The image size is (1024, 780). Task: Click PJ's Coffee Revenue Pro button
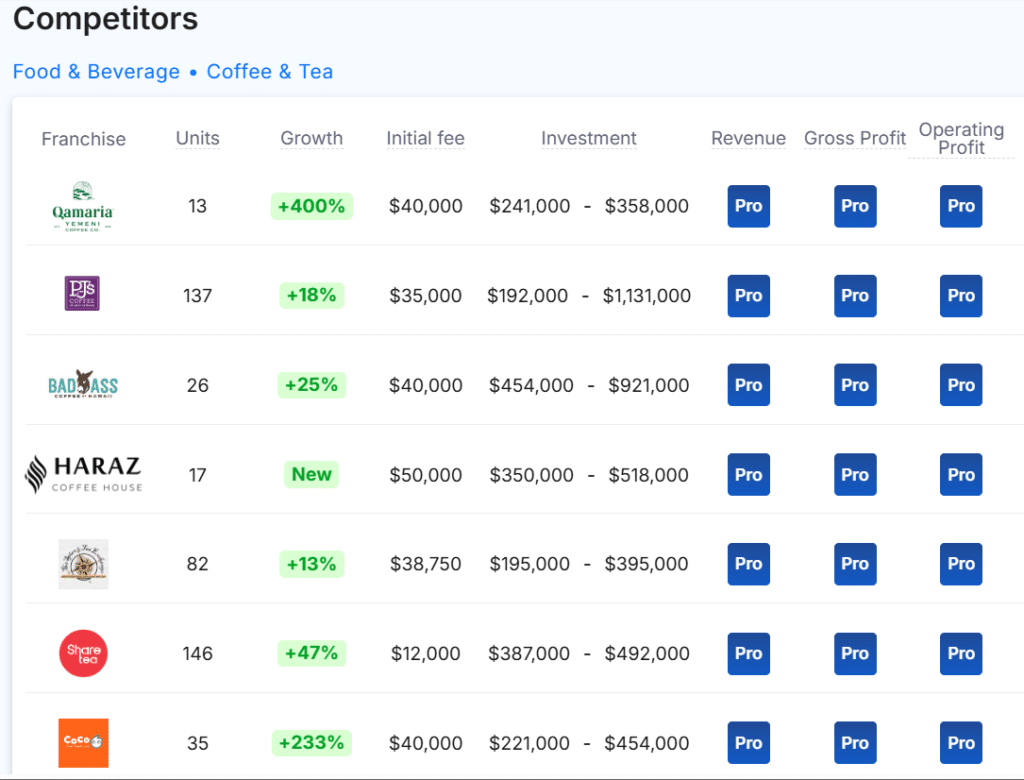coord(748,295)
